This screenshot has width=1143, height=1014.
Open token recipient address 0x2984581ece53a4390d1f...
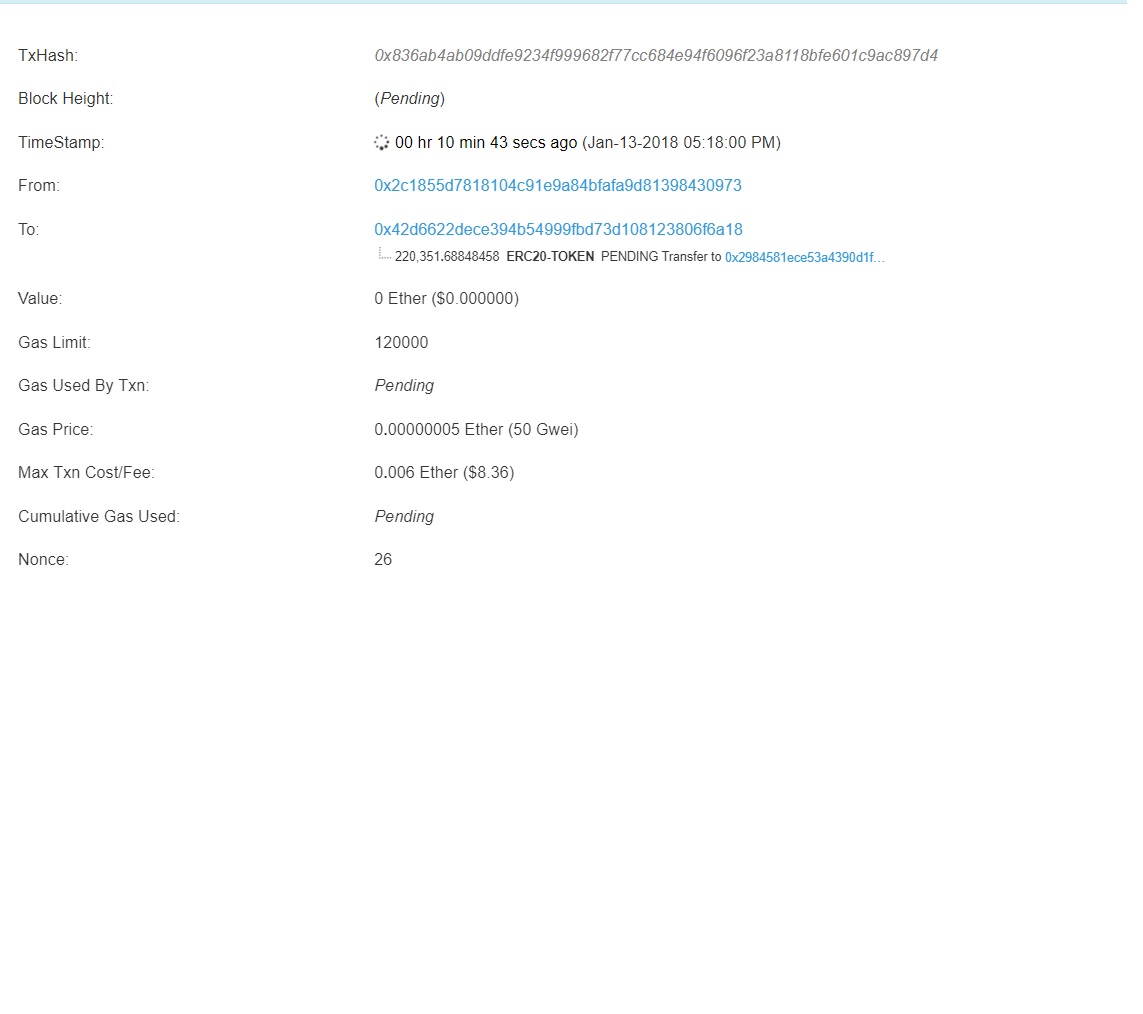click(805, 257)
